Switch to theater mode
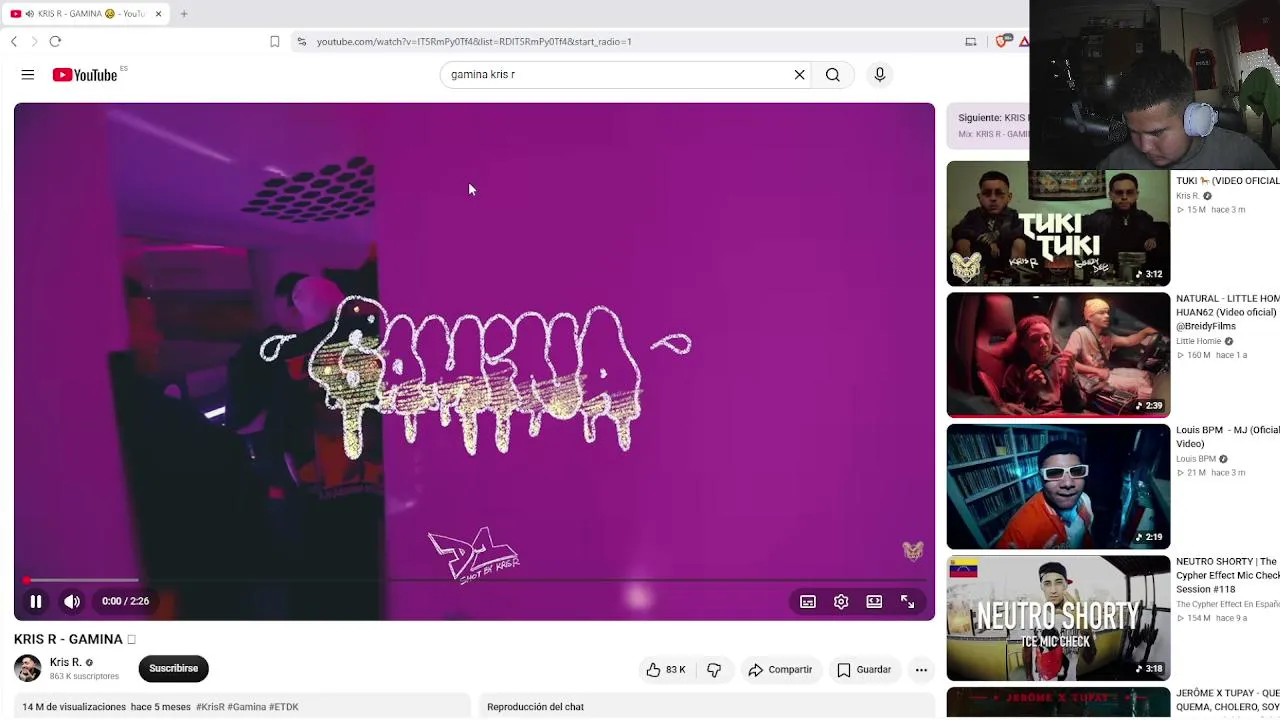 click(x=874, y=602)
